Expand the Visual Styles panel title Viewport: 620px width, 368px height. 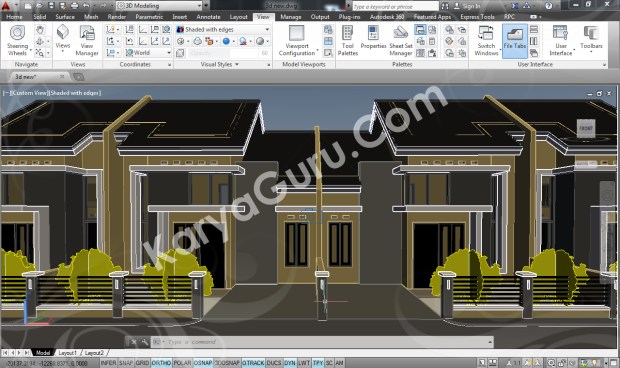[x=219, y=64]
